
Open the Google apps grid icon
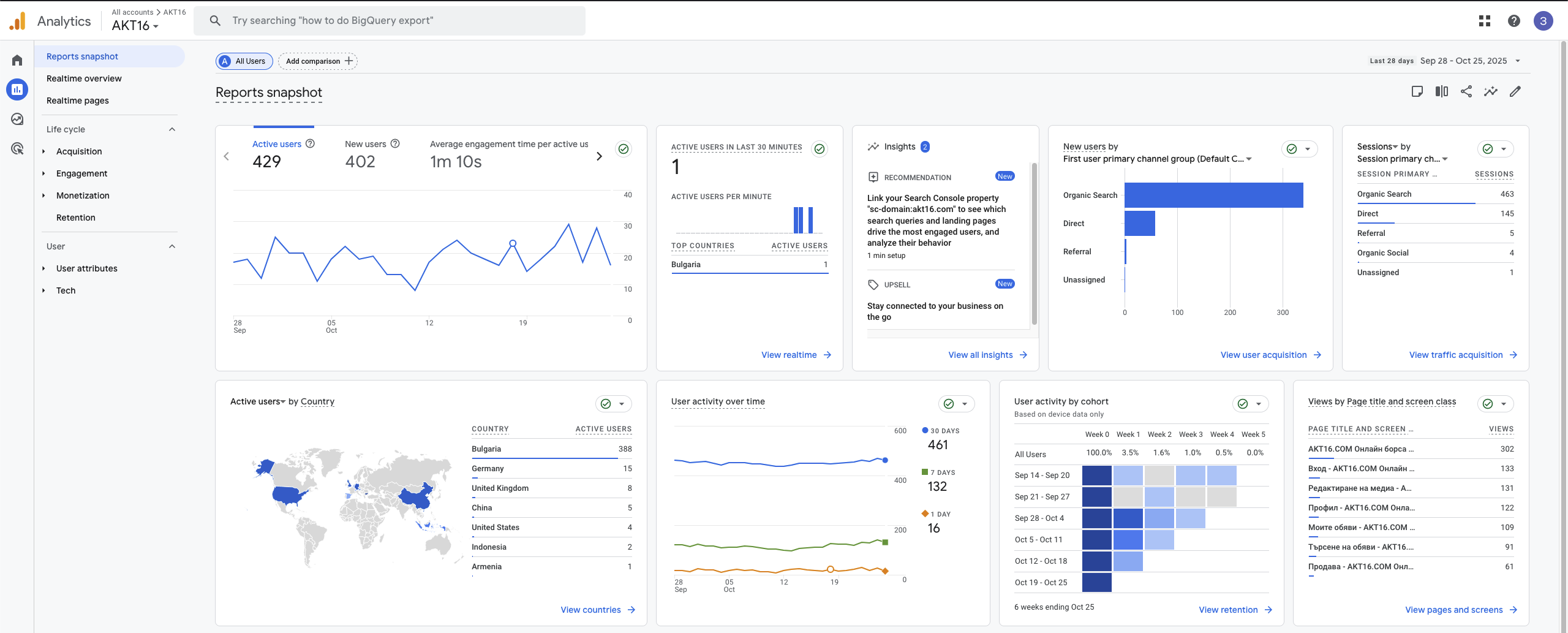click(1485, 21)
